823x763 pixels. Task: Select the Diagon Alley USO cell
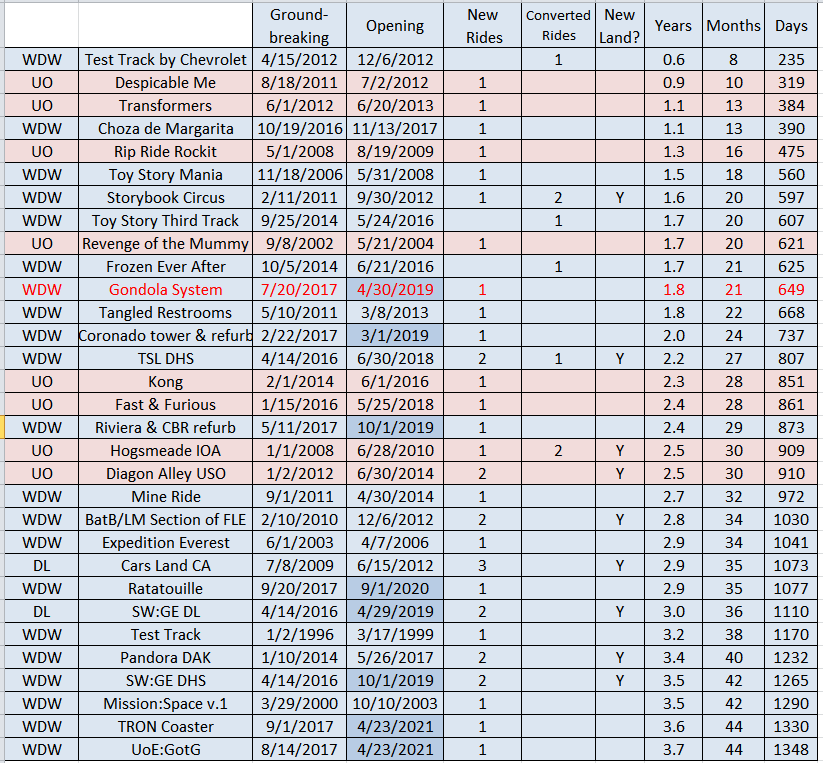pos(165,473)
